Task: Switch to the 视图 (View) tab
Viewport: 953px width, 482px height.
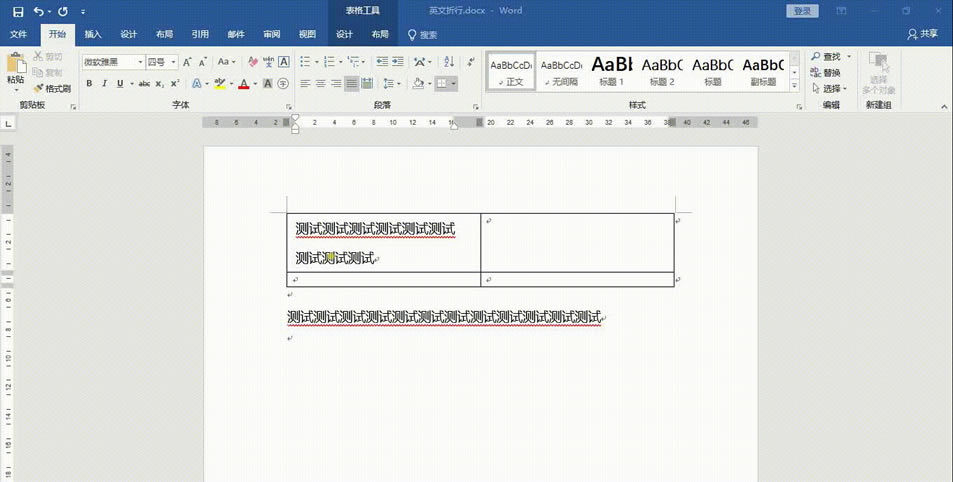Action: point(308,35)
